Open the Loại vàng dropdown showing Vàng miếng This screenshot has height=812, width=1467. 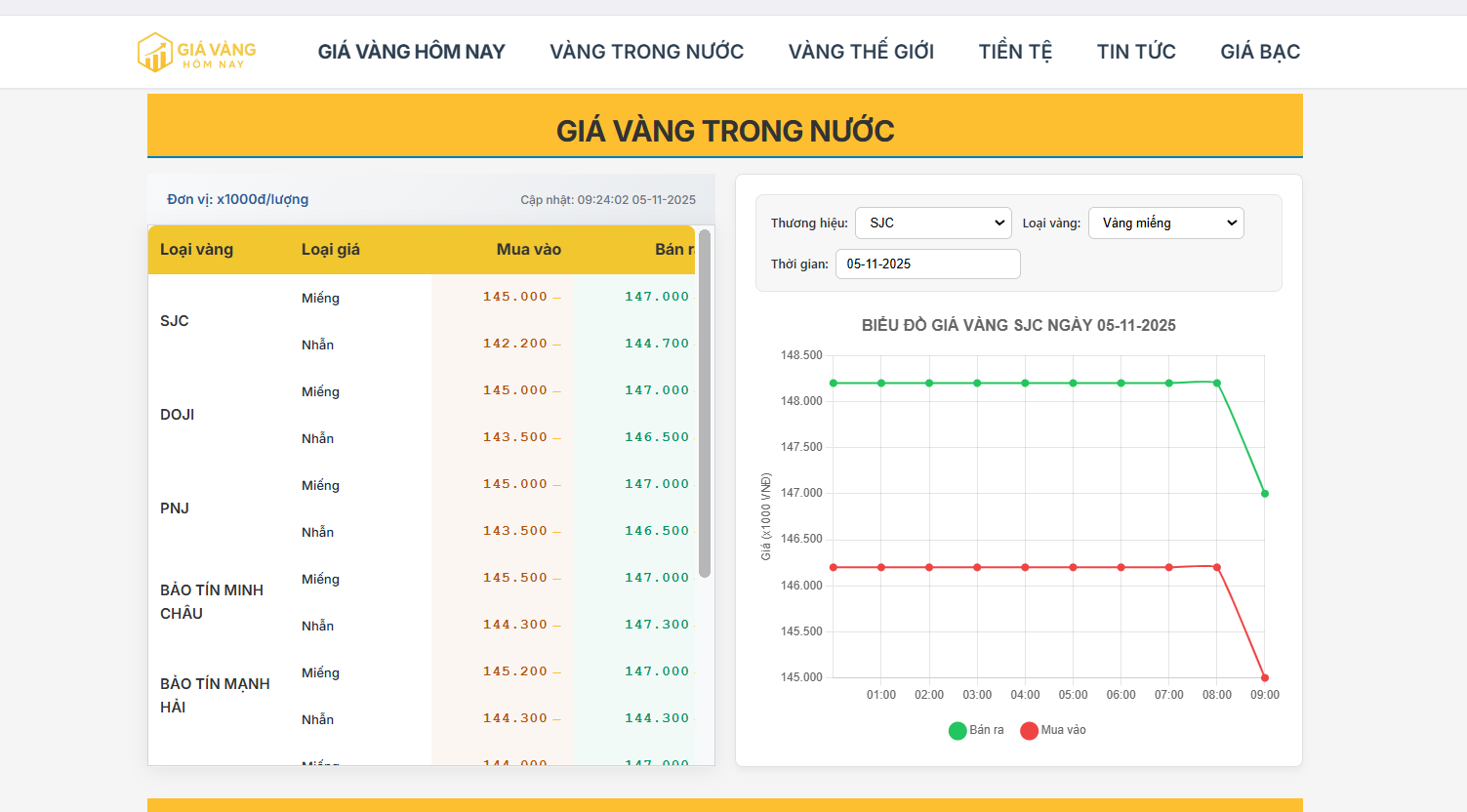coord(1165,223)
